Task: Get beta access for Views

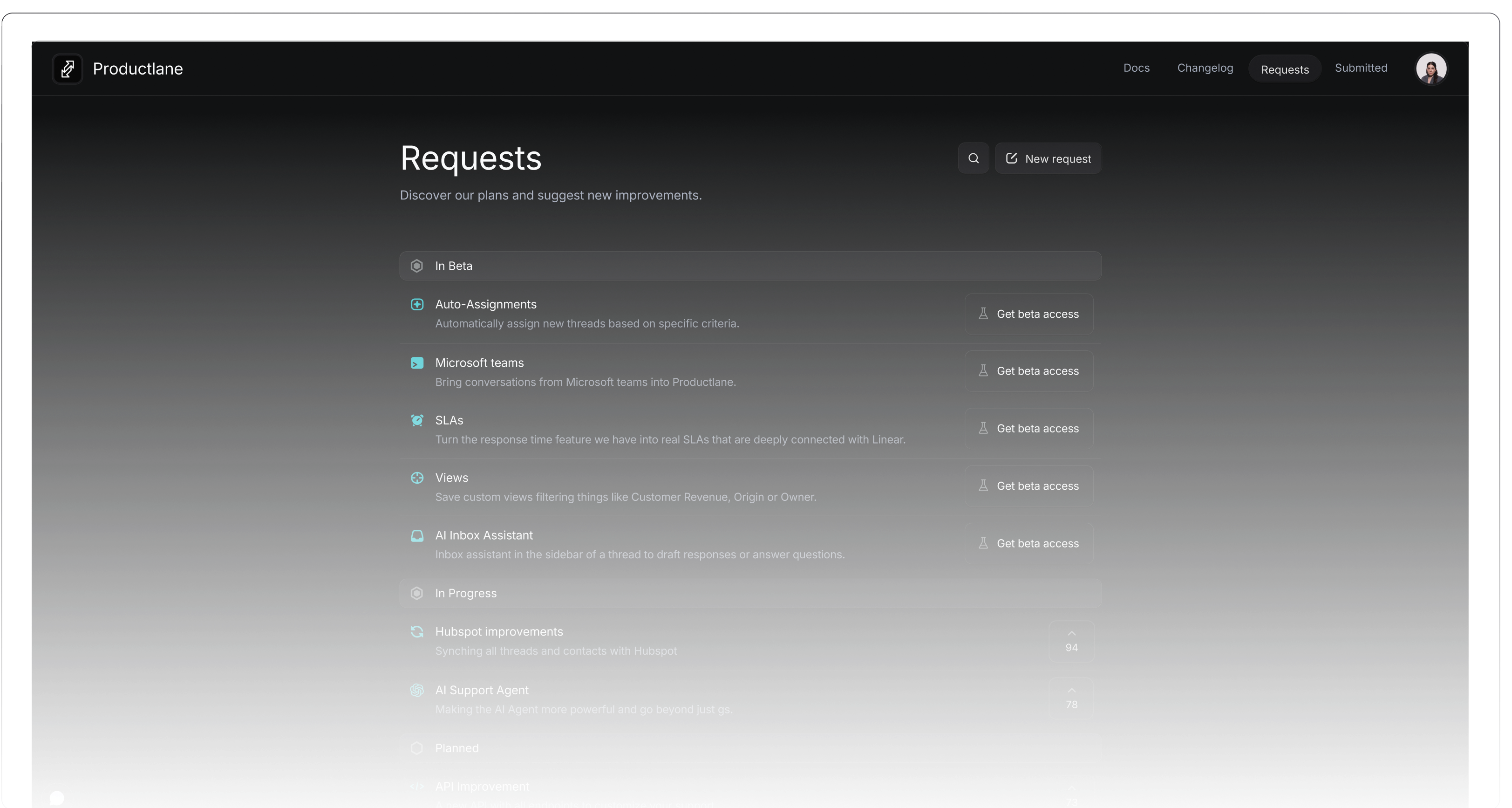Action: (1029, 486)
